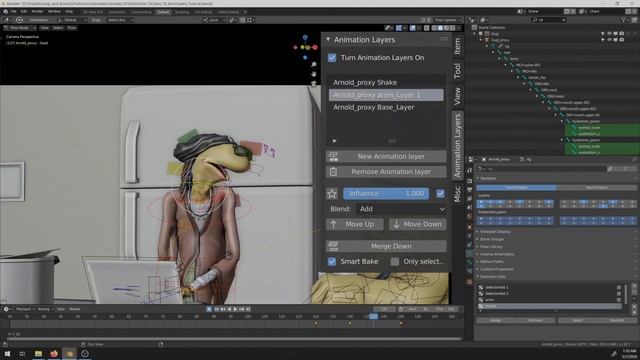640x360 pixels.
Task: Open the Blend mode dropdown showing Add
Action: [402, 209]
